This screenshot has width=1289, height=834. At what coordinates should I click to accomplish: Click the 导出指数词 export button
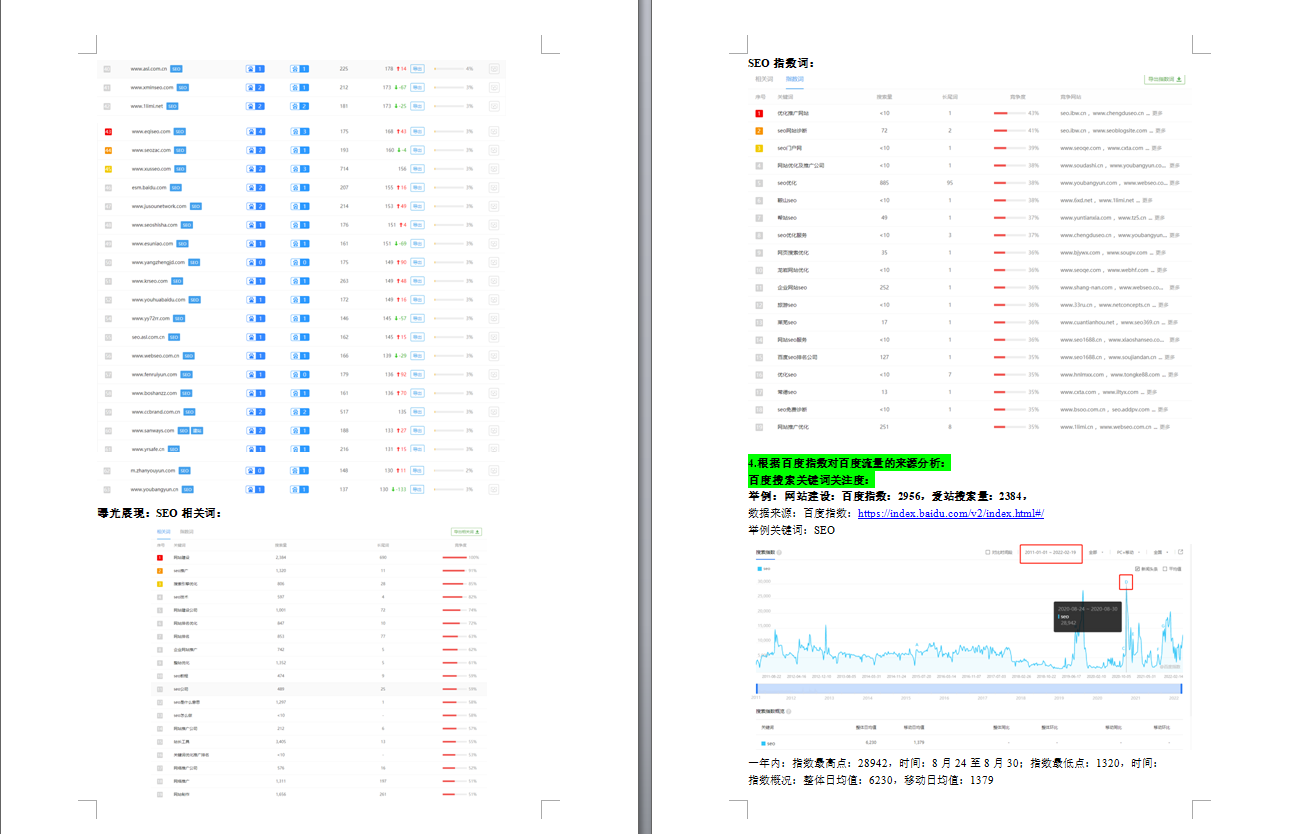click(x=1165, y=79)
